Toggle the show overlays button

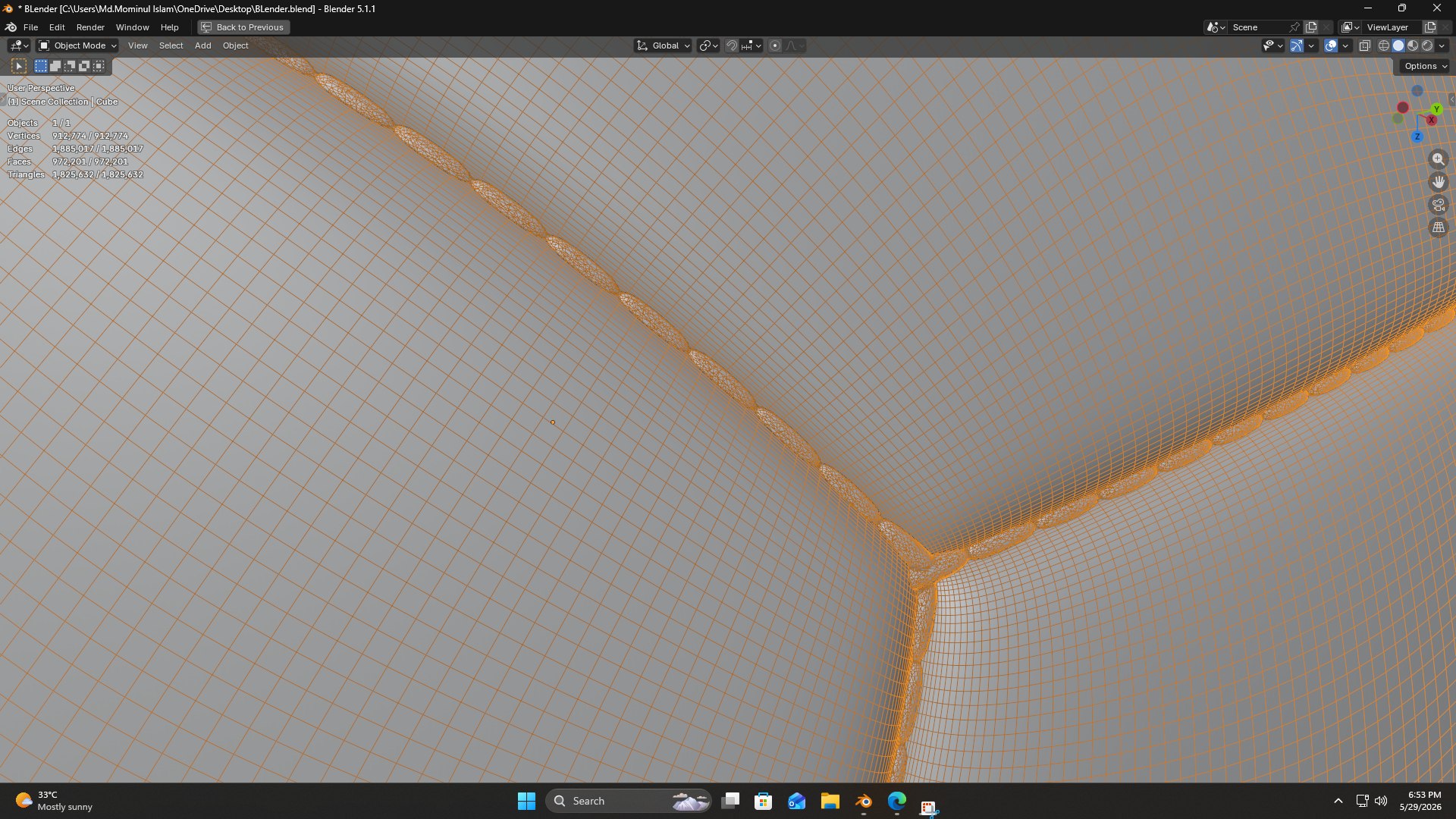tap(1331, 45)
